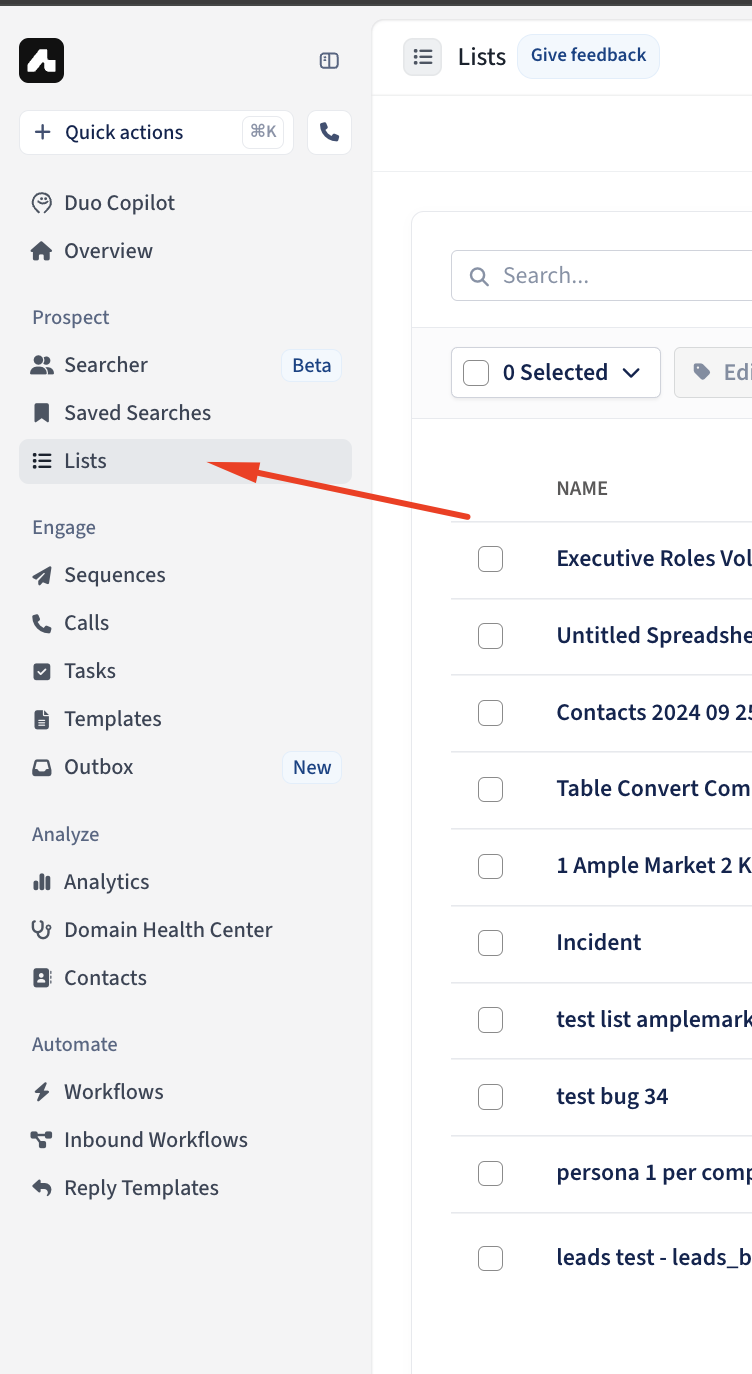Collapse the sidebar panel toggle icon
Image resolution: width=752 pixels, height=1374 pixels.
pos(329,61)
